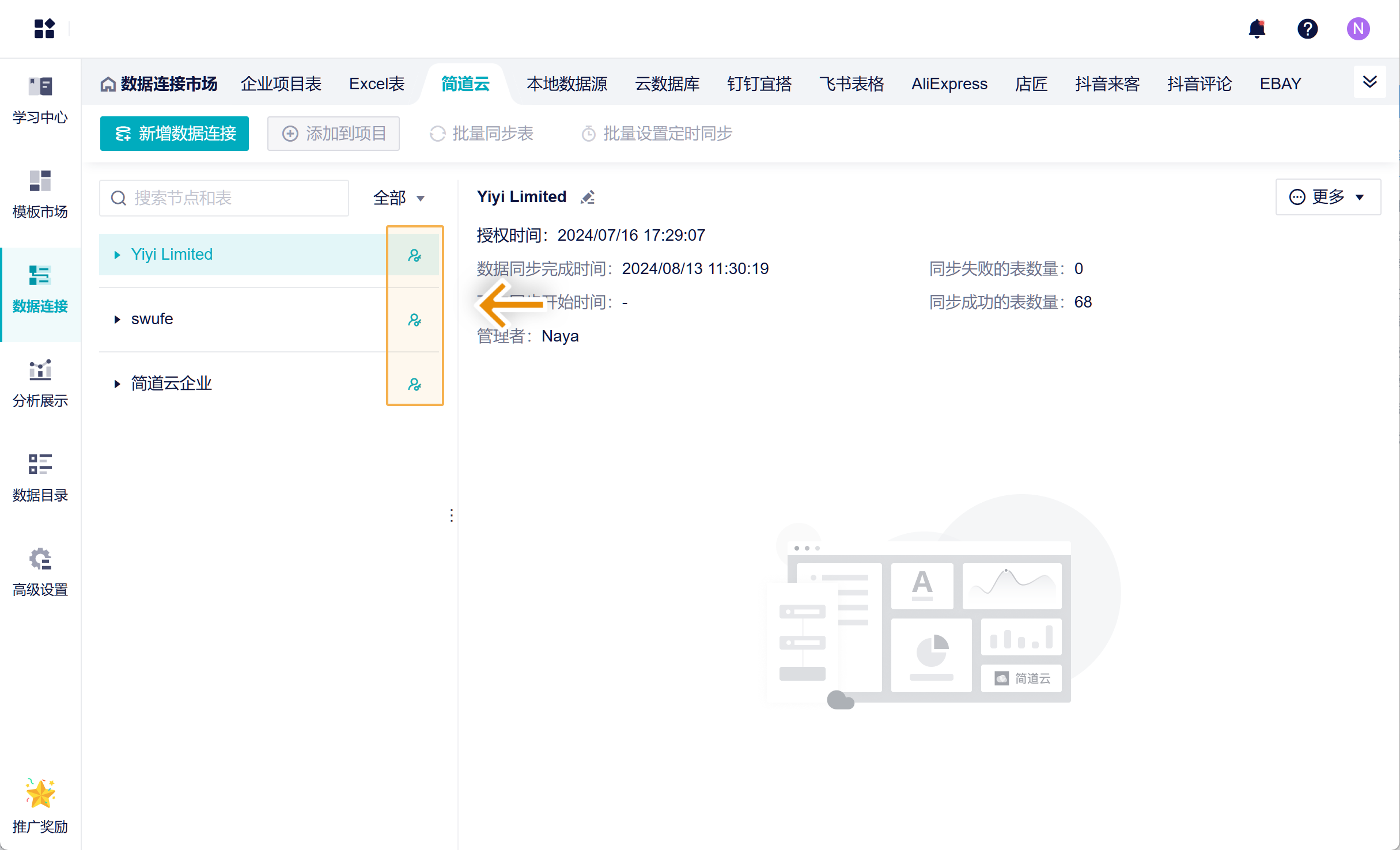Click the permission icon for 简道云企业
1400x850 pixels.
[414, 384]
